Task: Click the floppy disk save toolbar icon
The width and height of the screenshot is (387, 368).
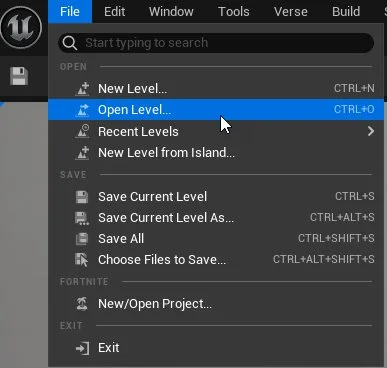Action: (x=19, y=76)
